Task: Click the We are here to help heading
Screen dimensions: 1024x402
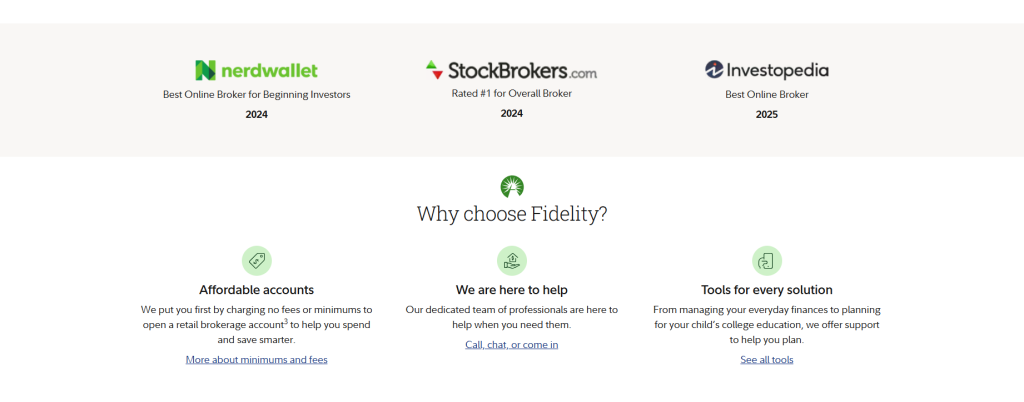Action: 512,290
